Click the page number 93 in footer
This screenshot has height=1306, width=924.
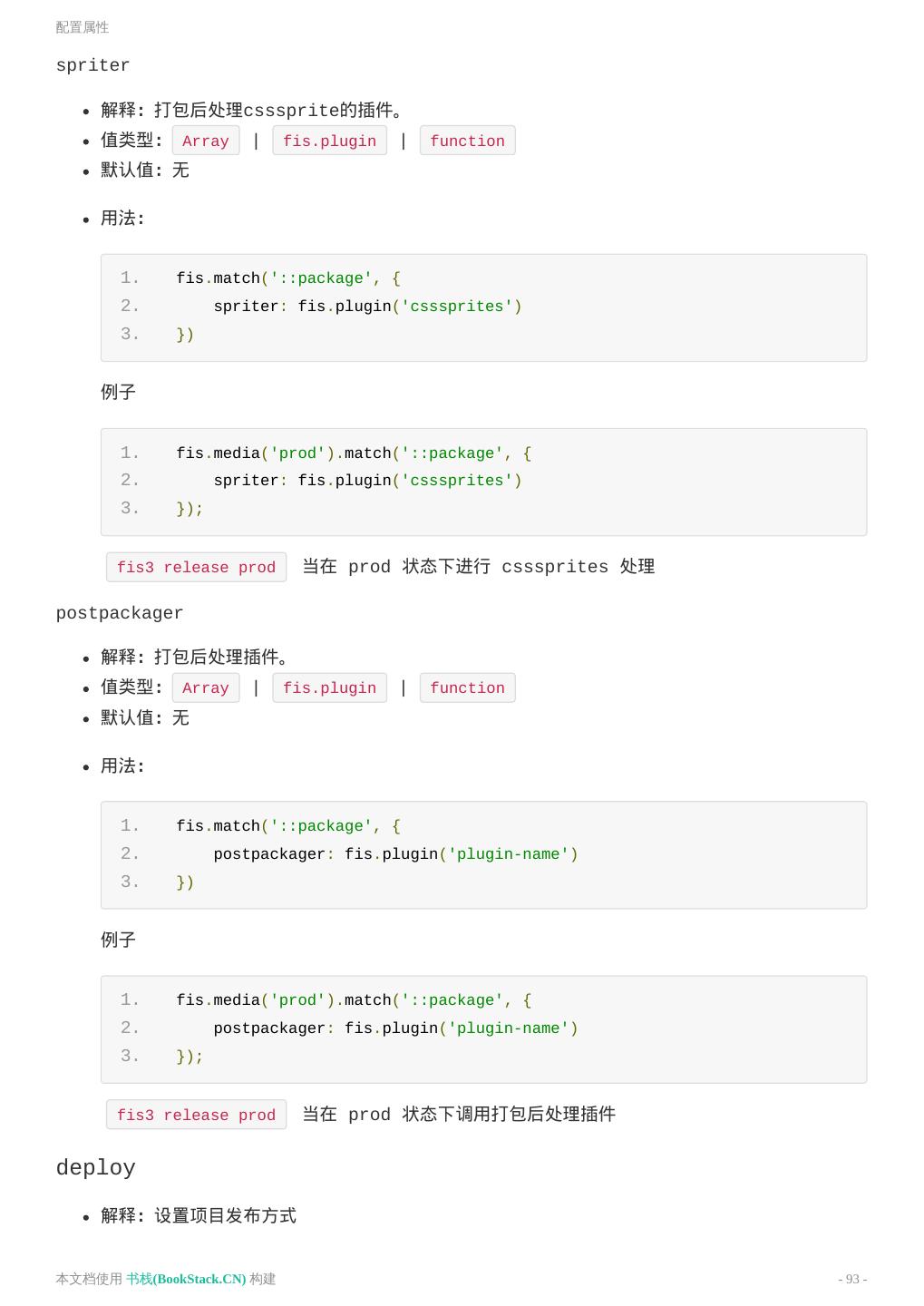(851, 1279)
